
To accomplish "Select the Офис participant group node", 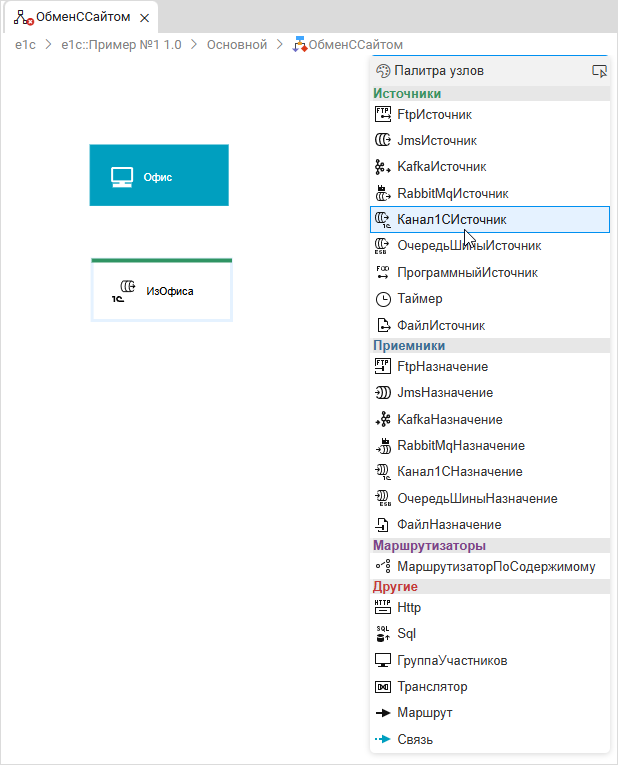I will coord(158,176).
